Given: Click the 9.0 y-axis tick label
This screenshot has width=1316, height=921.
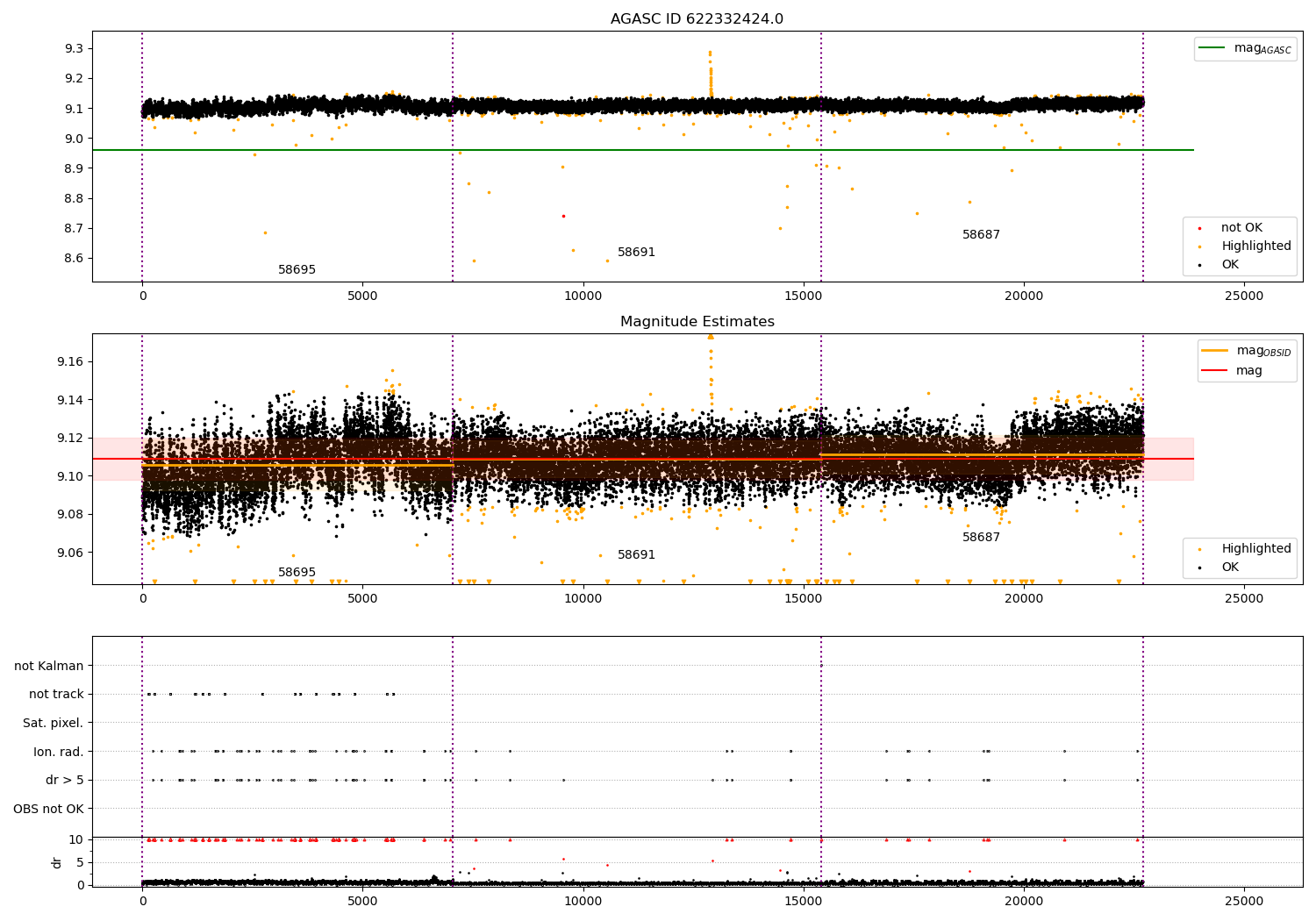Looking at the screenshot, I should click(x=74, y=139).
